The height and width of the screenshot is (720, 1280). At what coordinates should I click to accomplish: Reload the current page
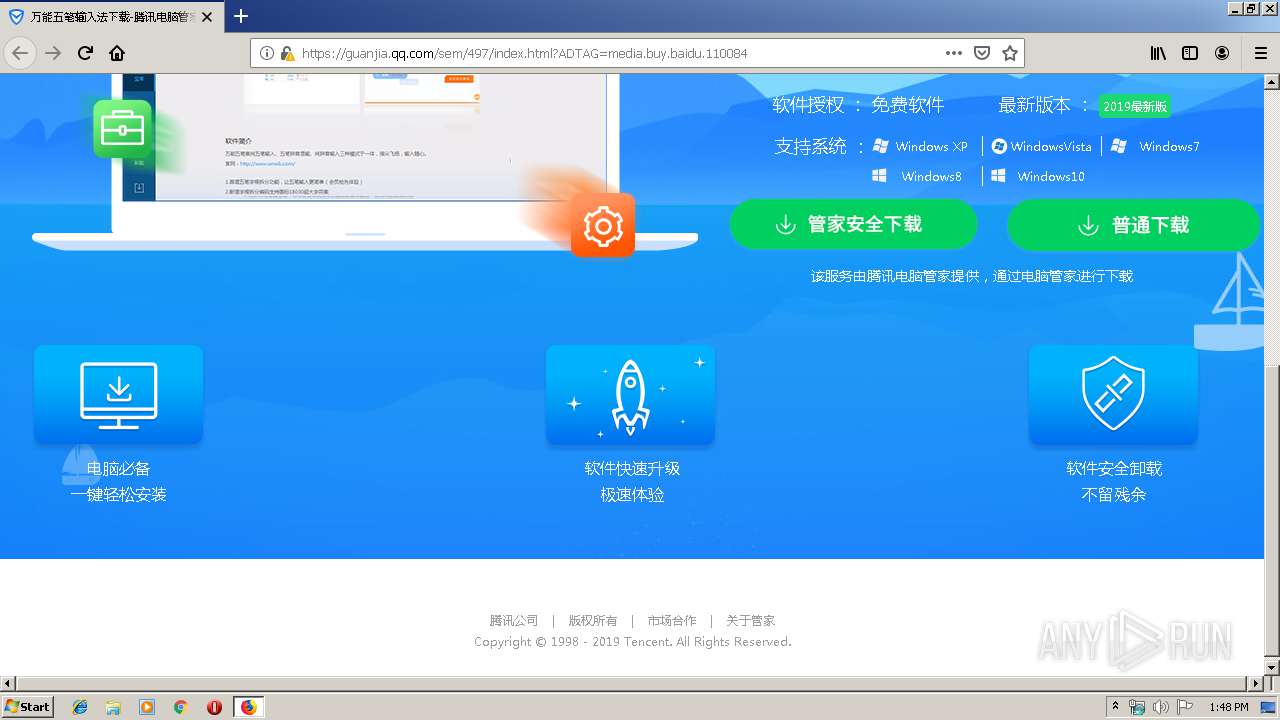tap(85, 53)
